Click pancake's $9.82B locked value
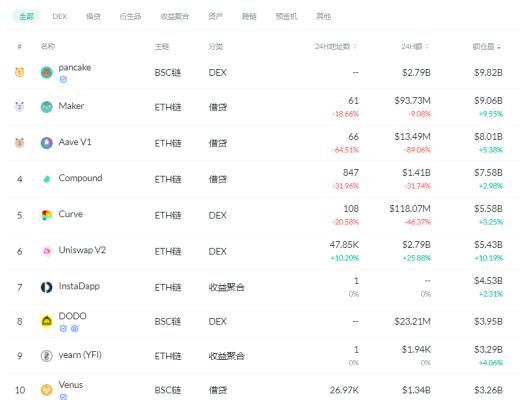The width and height of the screenshot is (520, 400). click(x=488, y=72)
